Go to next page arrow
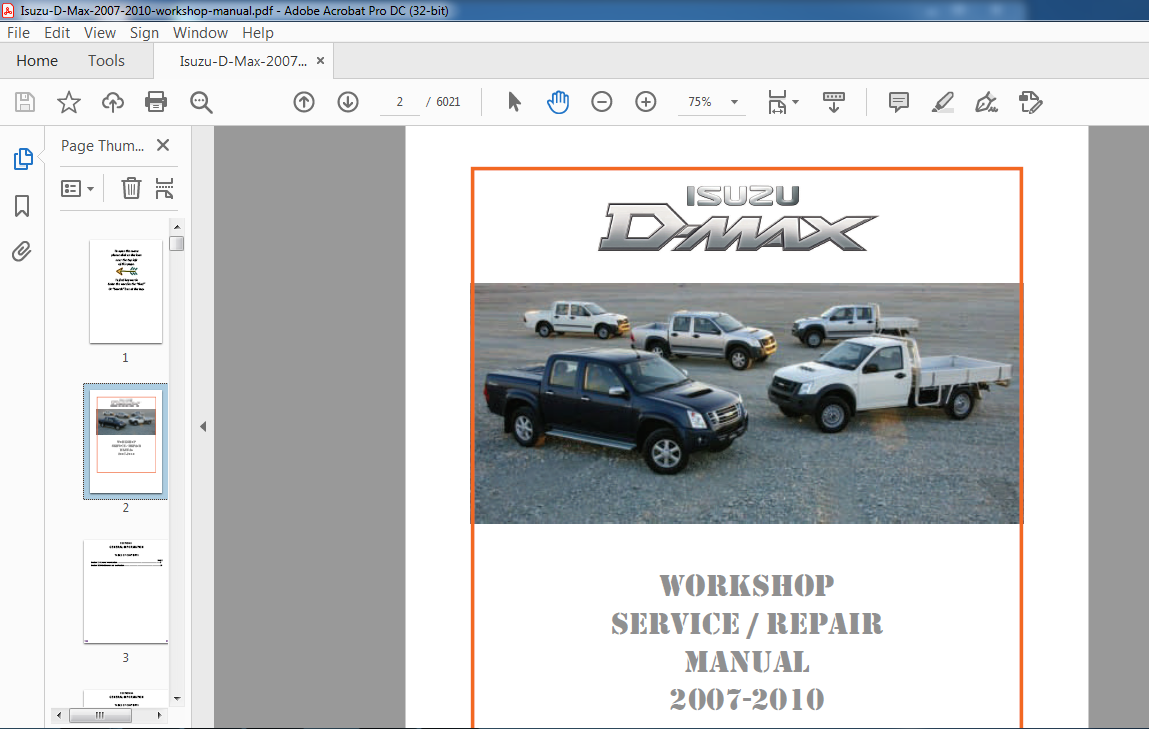Viewport: 1149px width, 729px height. tap(348, 102)
